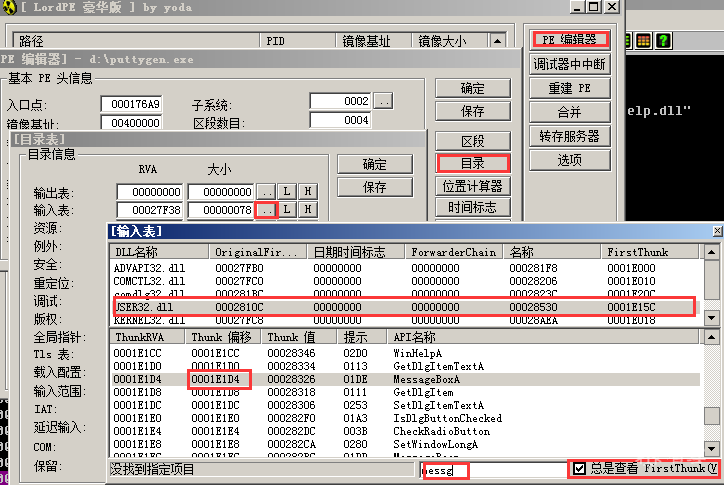Open the 选项 options button
Image resolution: width=724 pixels, height=485 pixels.
[x=570, y=160]
